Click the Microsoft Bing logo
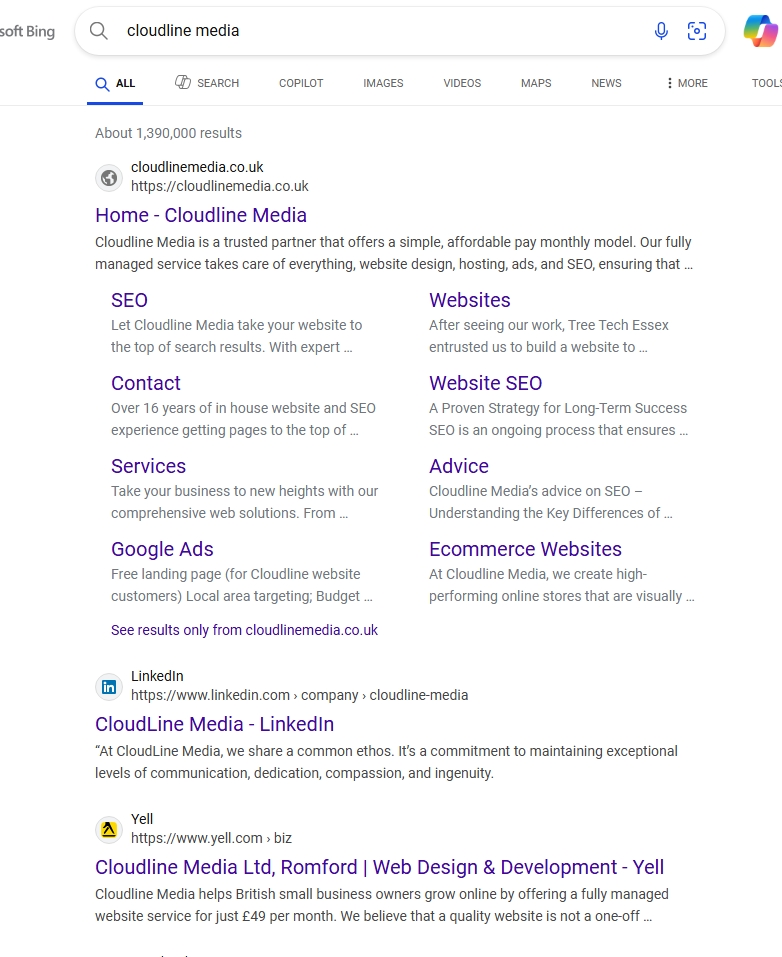The image size is (782, 957). click(27, 31)
